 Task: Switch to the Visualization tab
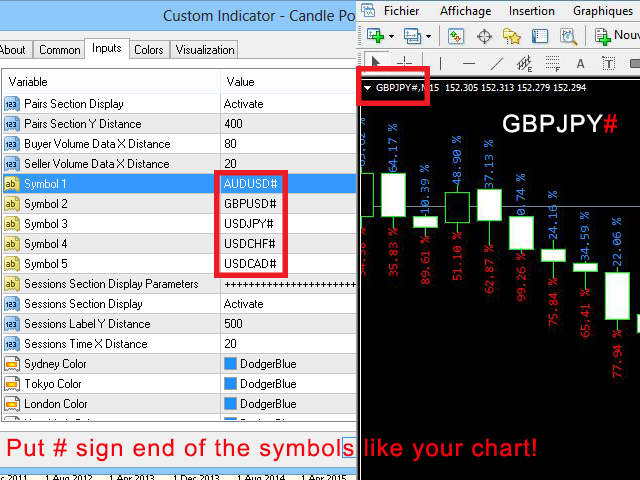(x=205, y=50)
